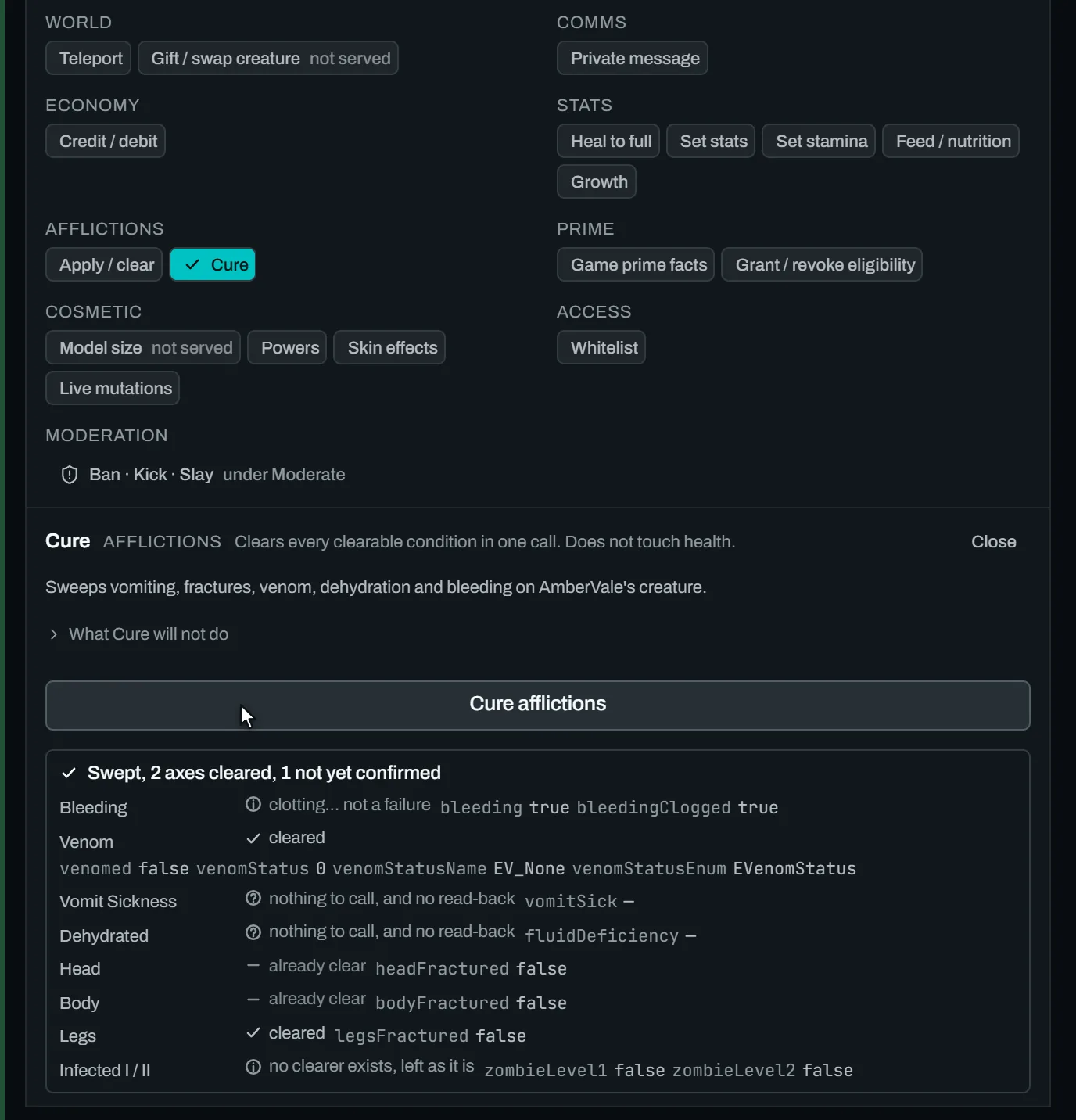Run the Cure afflictions button
The height and width of the screenshot is (1120, 1076).
[538, 705]
